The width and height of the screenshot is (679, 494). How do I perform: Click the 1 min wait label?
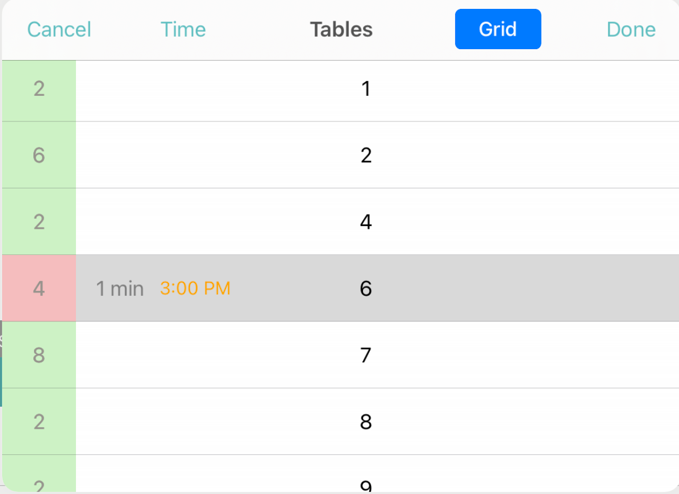(x=120, y=288)
